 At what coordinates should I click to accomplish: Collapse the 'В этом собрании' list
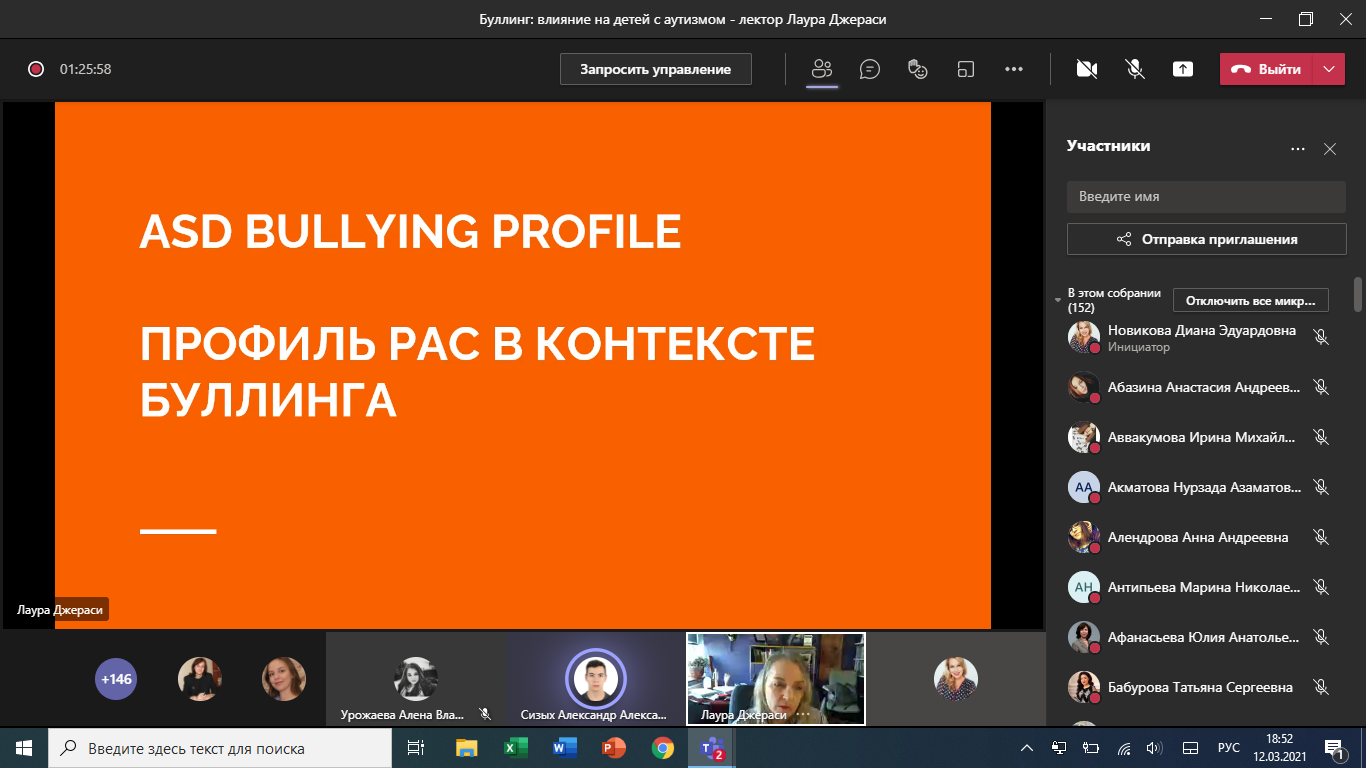(x=1058, y=300)
